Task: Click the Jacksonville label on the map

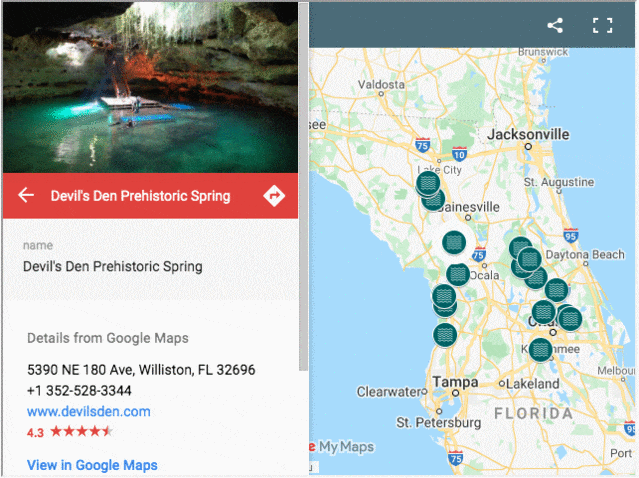Action: point(528,134)
